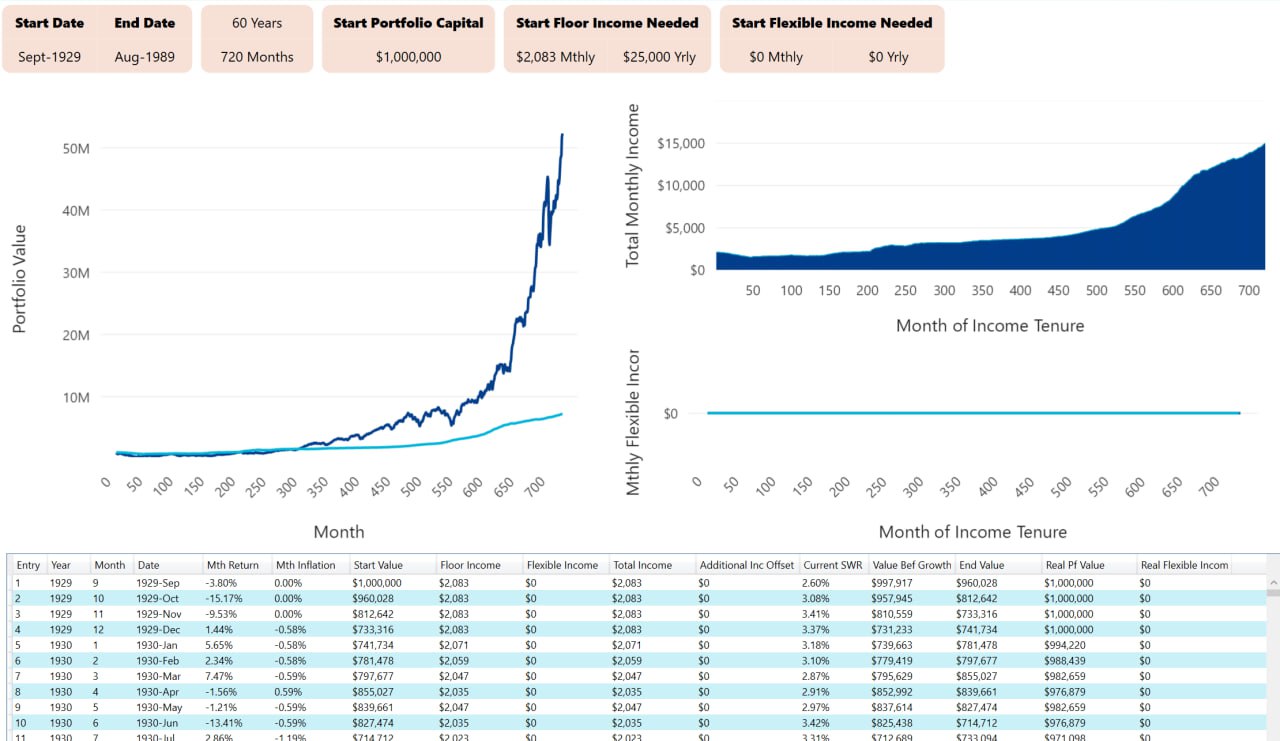This screenshot has width=1280, height=741.
Task: Select the 1929-Oct row in the table
Action: (x=158, y=598)
